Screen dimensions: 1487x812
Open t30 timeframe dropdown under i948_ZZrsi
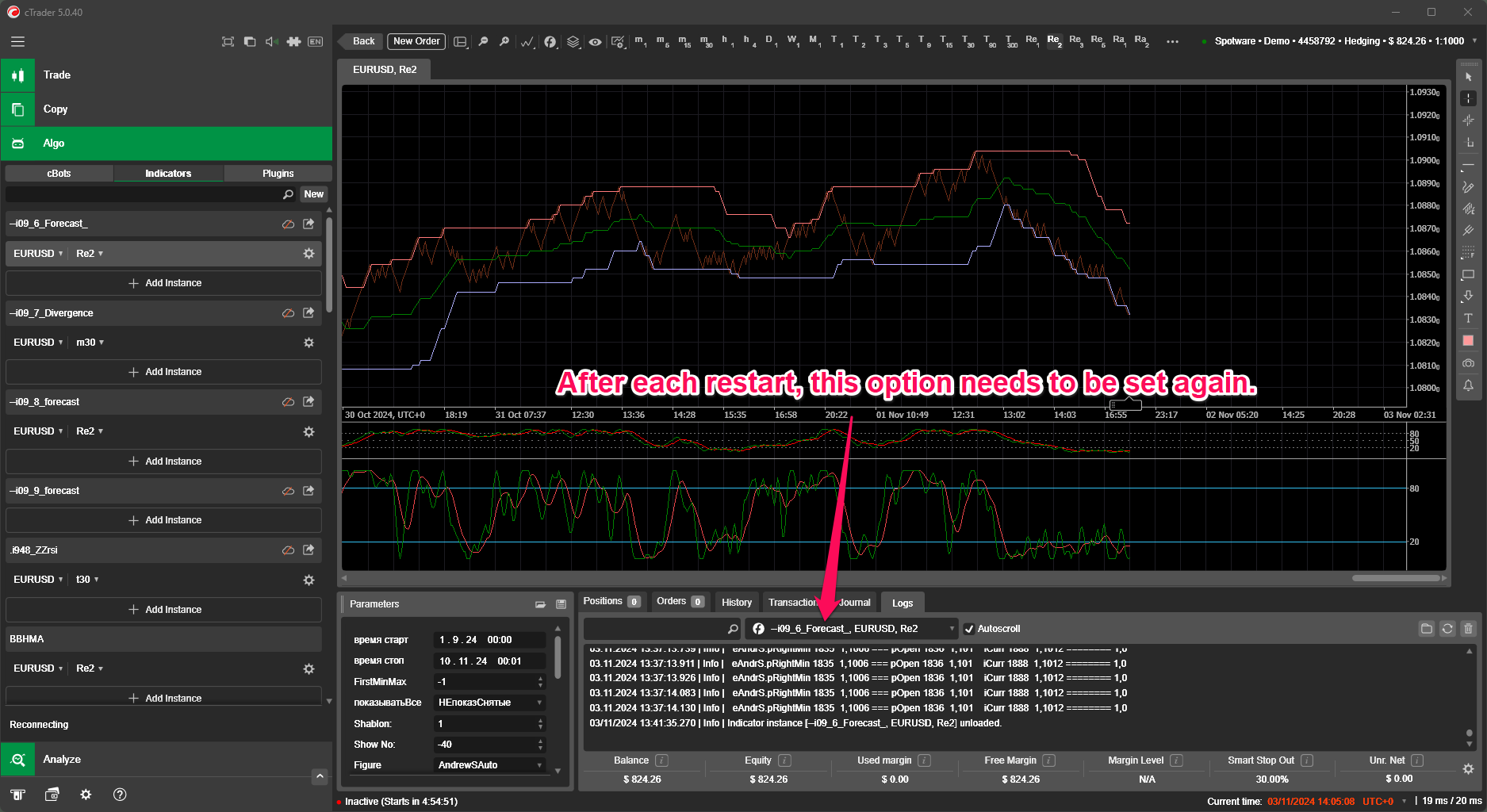(87, 580)
